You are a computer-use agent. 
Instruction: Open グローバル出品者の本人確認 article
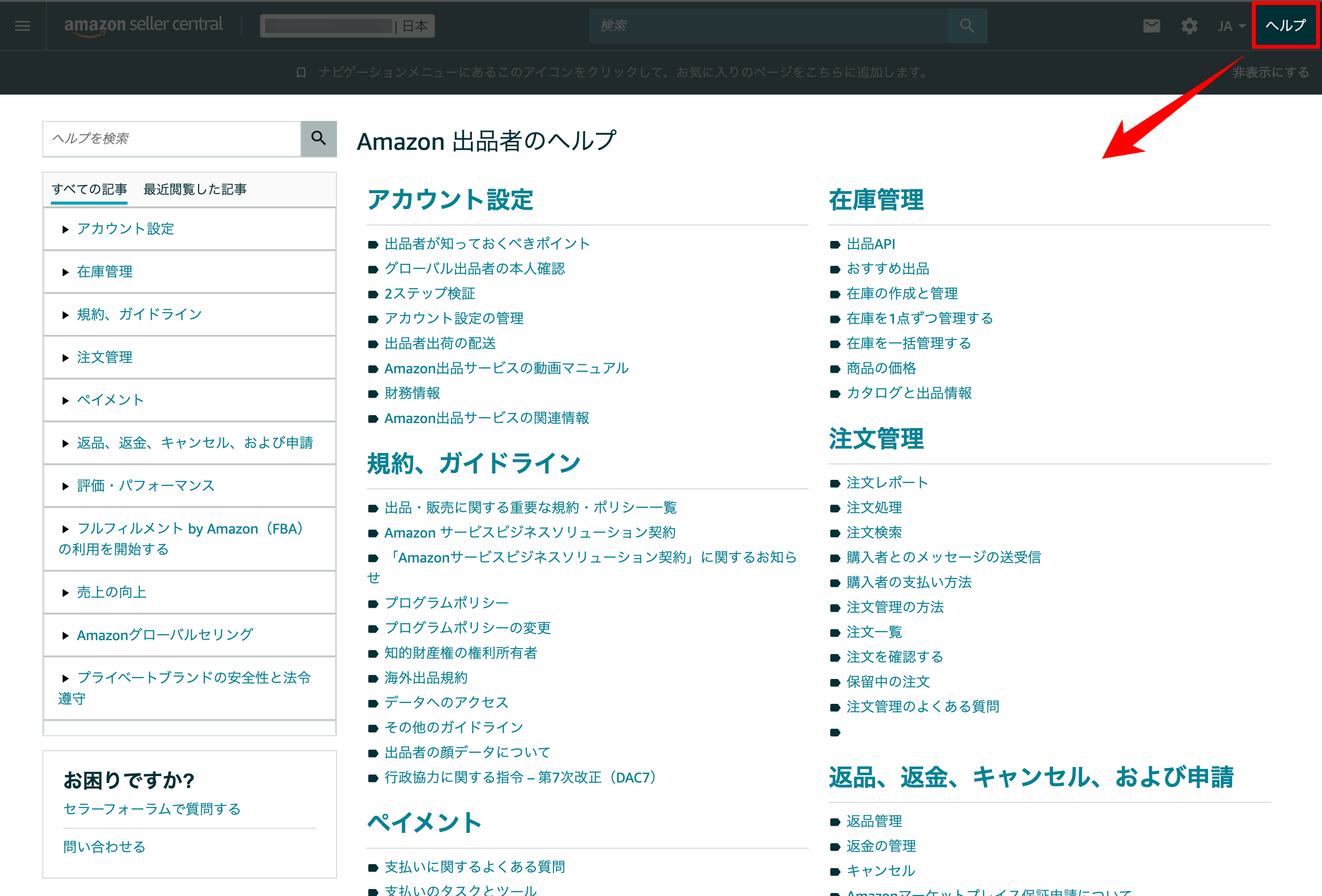(474, 268)
